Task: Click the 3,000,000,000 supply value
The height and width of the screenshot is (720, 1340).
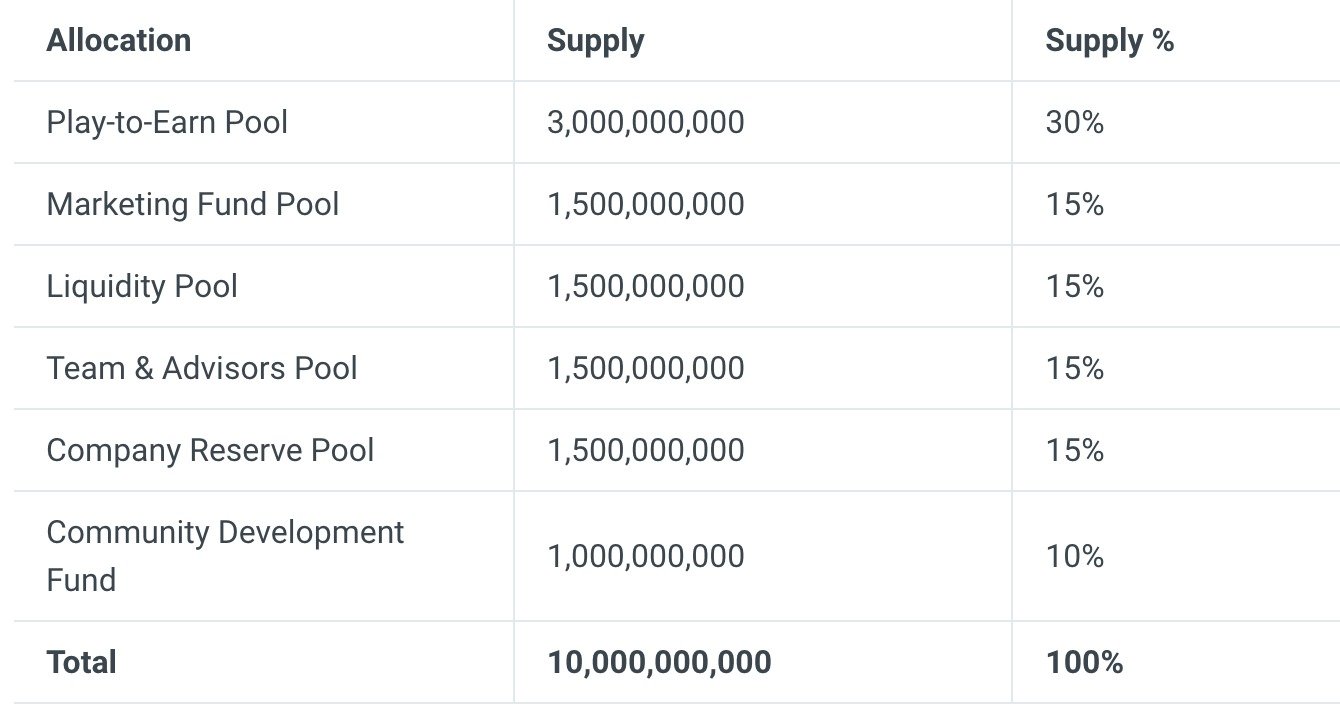Action: click(x=646, y=123)
